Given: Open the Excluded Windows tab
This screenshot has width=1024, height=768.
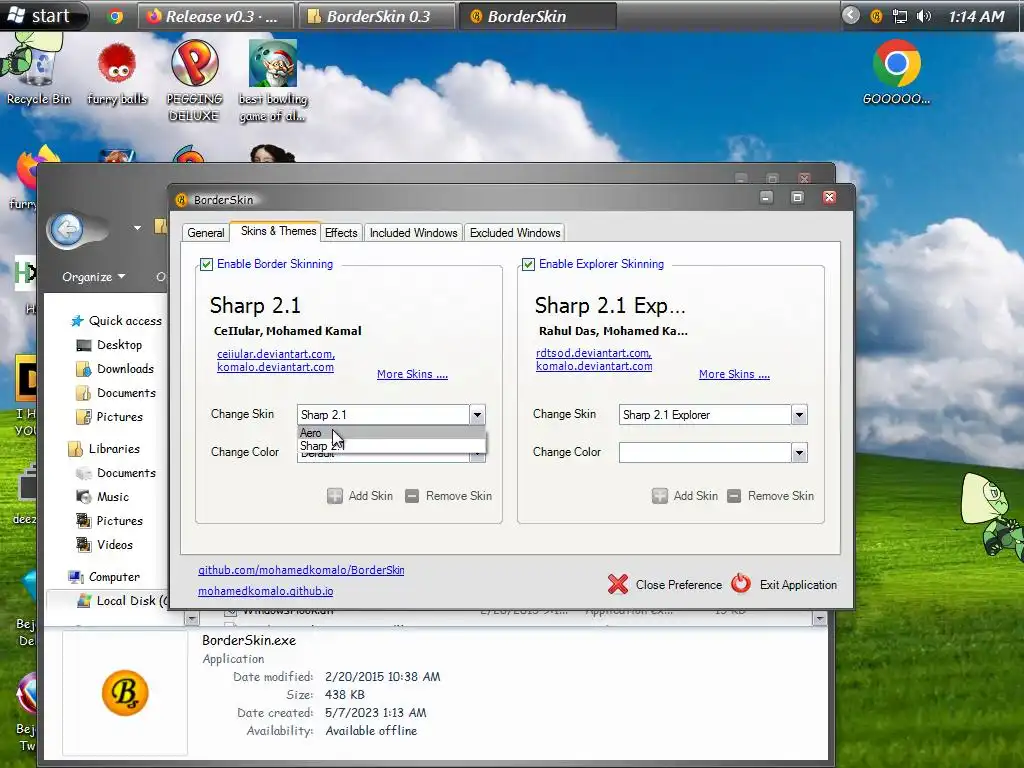Looking at the screenshot, I should 515,232.
